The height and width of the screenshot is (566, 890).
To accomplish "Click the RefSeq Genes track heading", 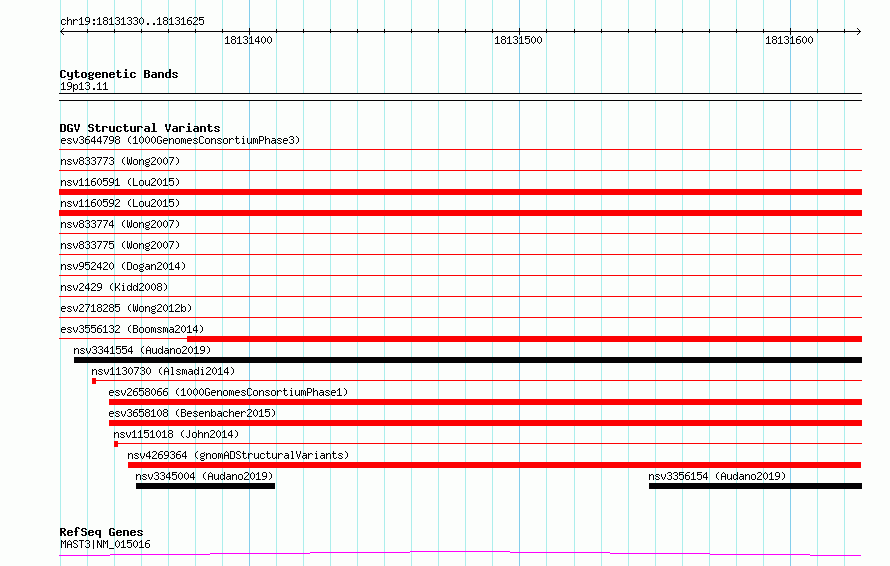I will pyautogui.click(x=101, y=532).
